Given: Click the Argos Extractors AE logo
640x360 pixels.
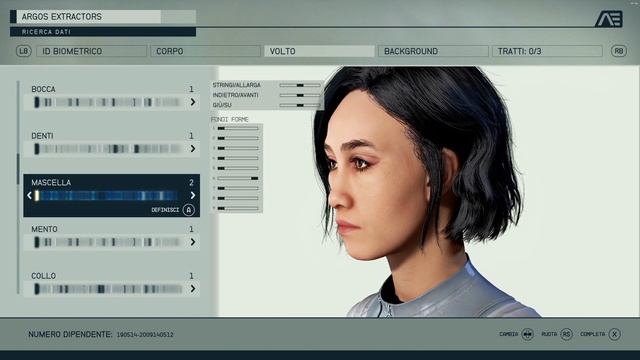Looking at the screenshot, I should [609, 19].
